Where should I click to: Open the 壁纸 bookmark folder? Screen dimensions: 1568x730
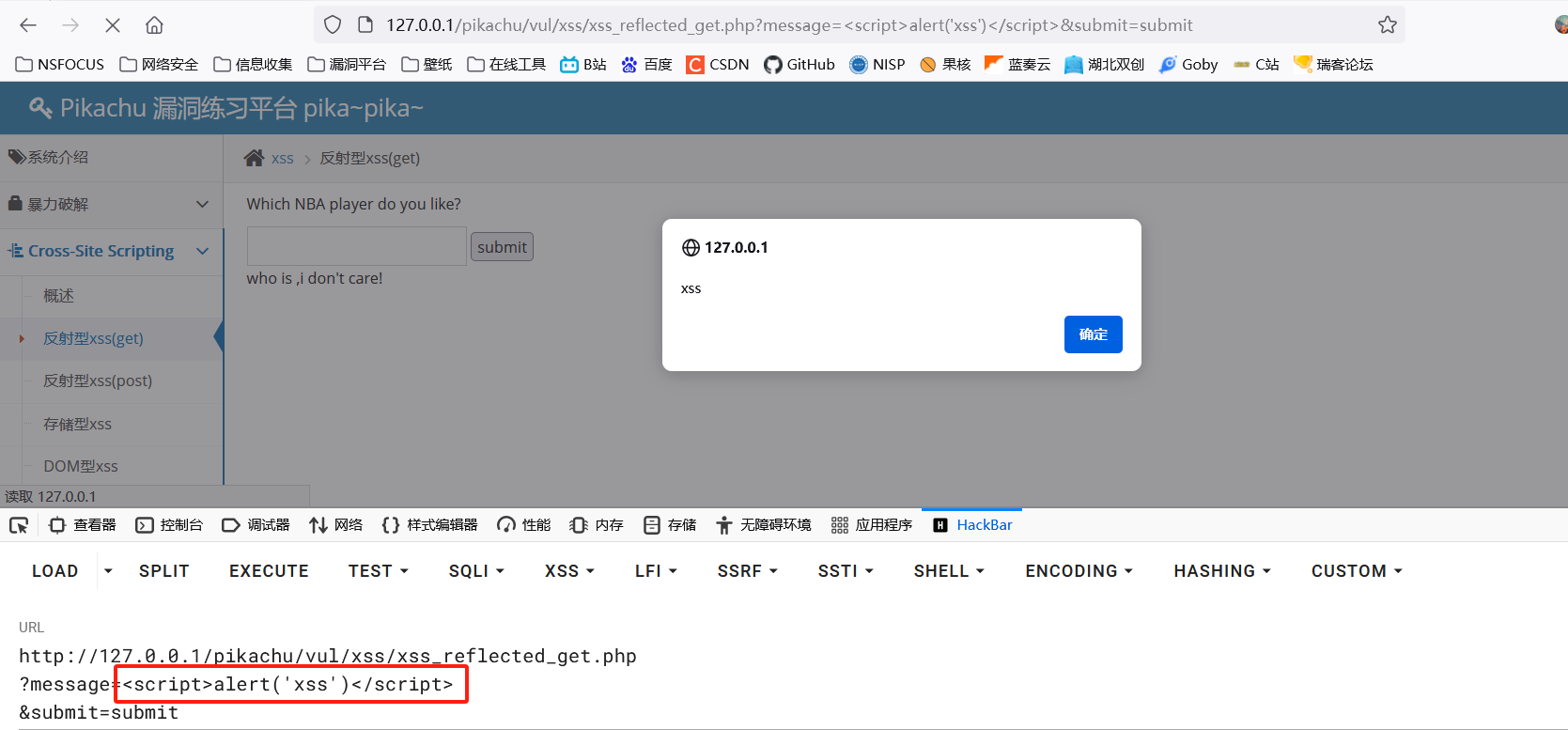tap(427, 64)
